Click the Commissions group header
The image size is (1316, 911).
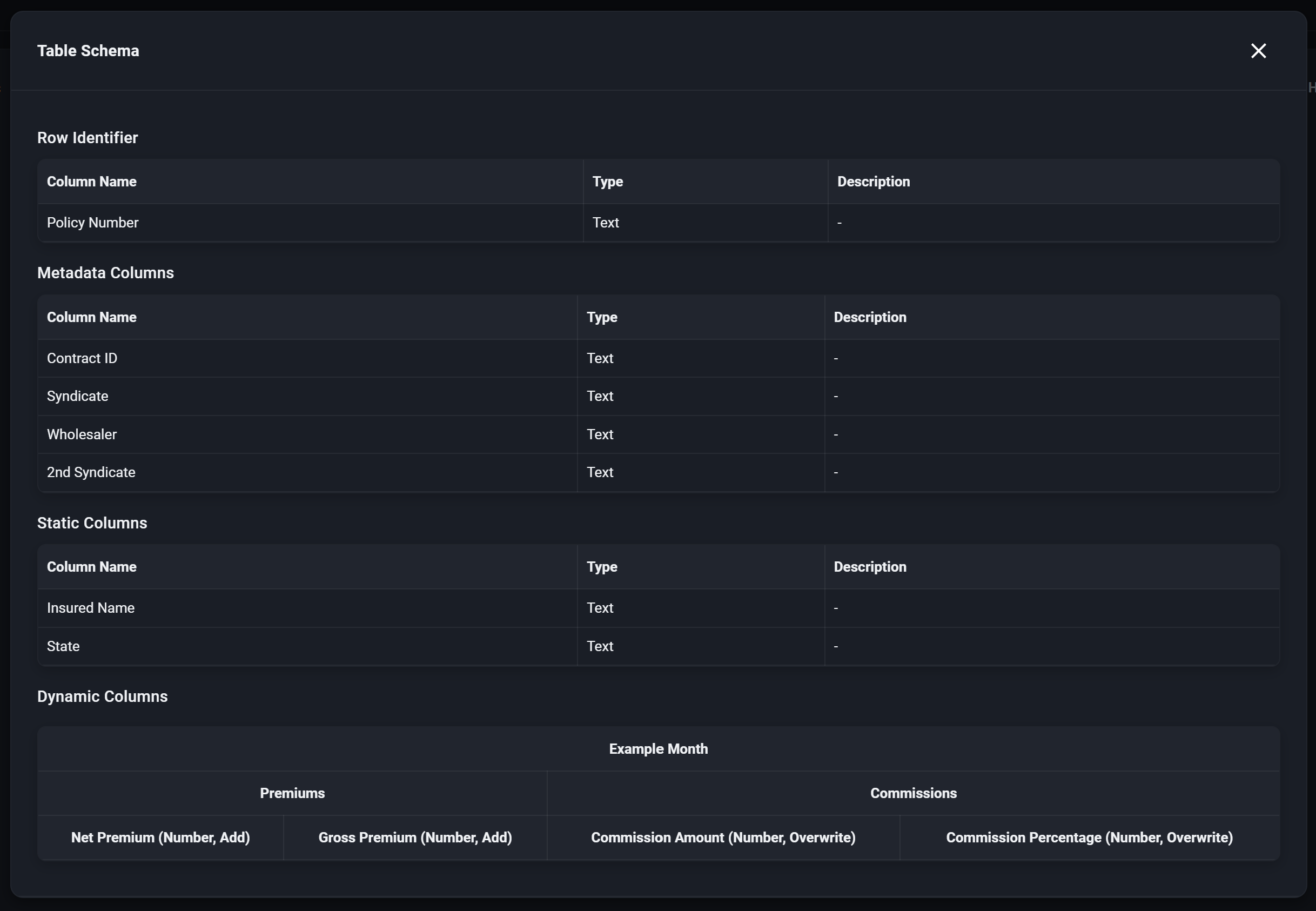click(x=912, y=793)
